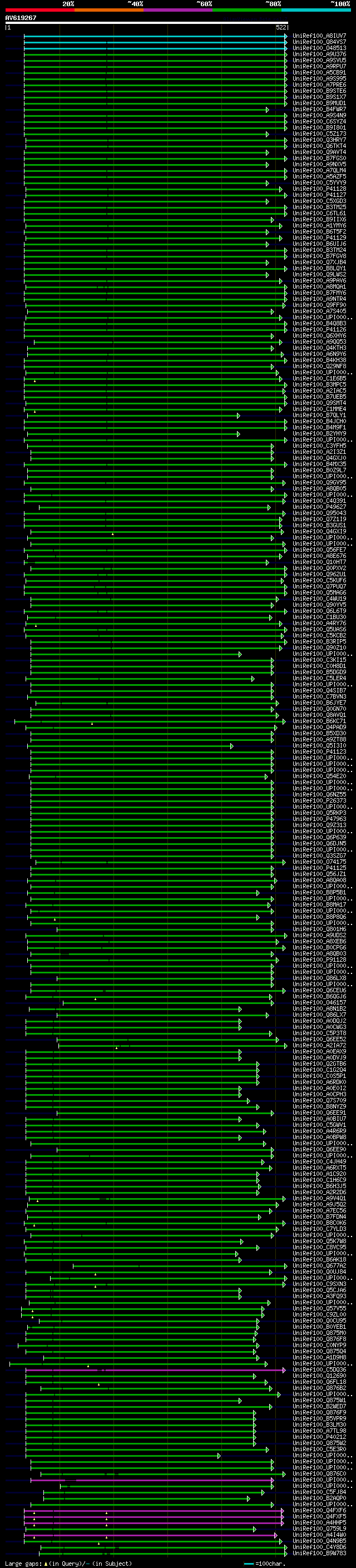
Task: Select the UniRef100_P41127 label
Action: pyautogui.click(x=319, y=195)
